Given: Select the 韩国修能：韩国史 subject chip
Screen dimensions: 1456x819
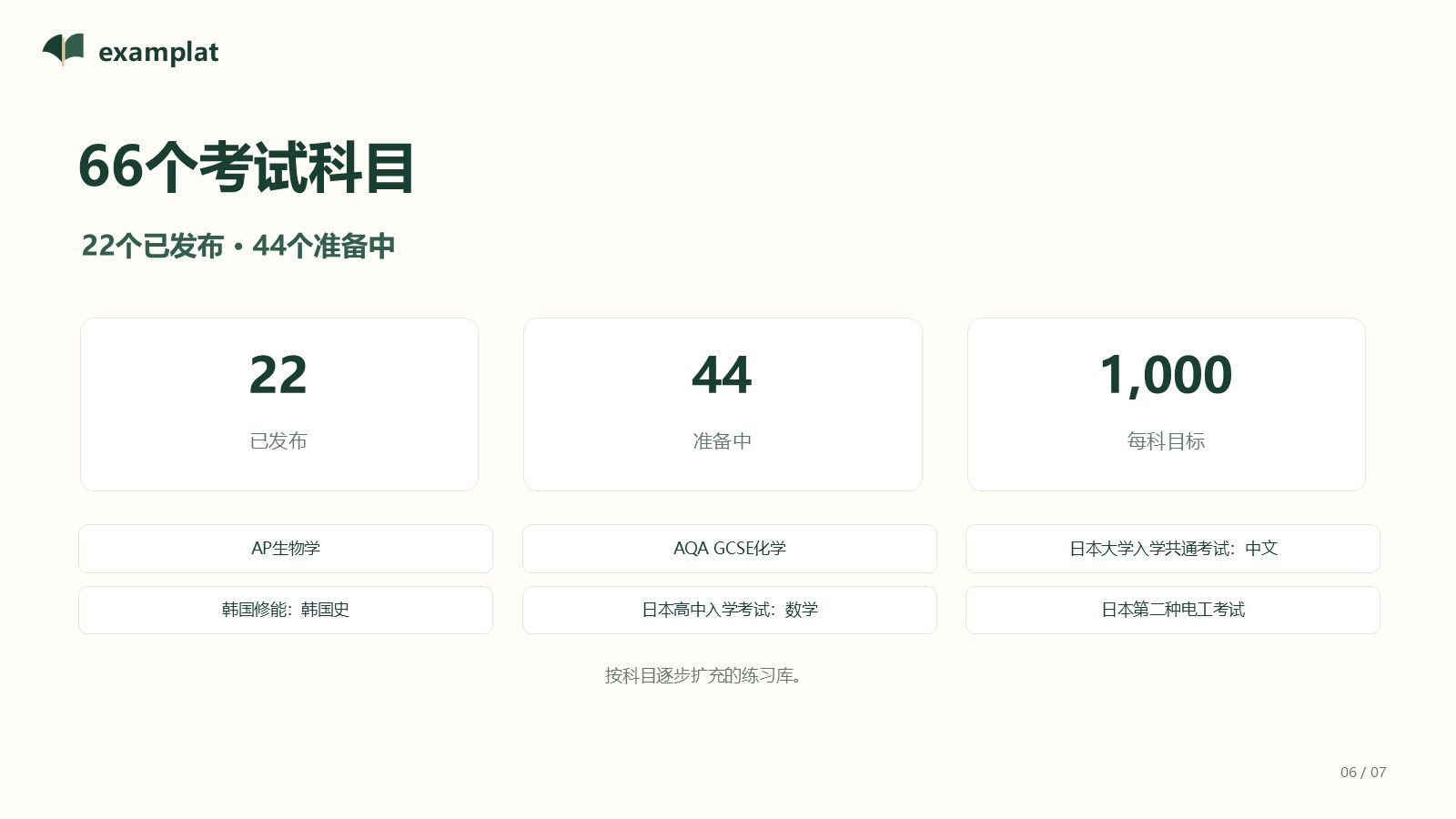Looking at the screenshot, I should pos(286,610).
